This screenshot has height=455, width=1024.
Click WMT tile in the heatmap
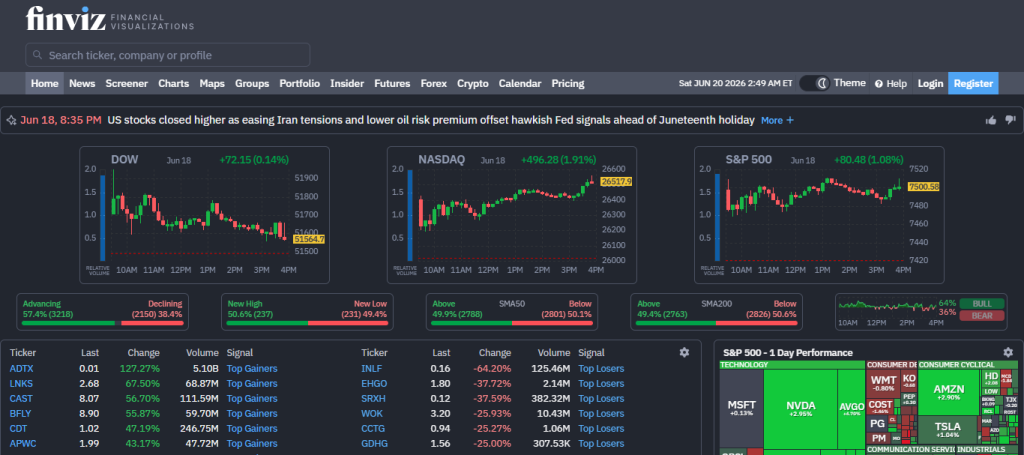click(884, 383)
